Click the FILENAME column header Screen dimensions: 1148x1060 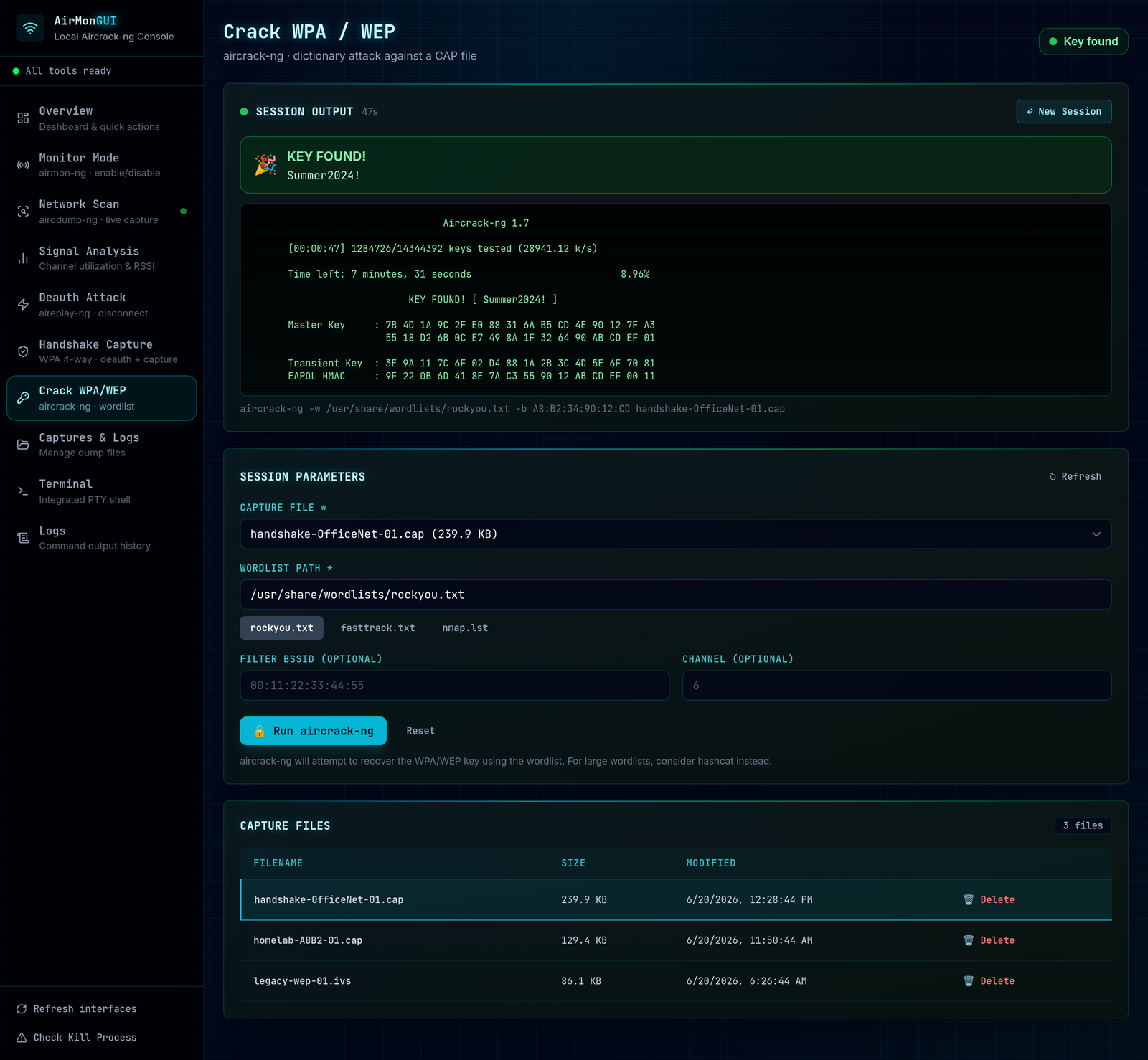(x=278, y=863)
